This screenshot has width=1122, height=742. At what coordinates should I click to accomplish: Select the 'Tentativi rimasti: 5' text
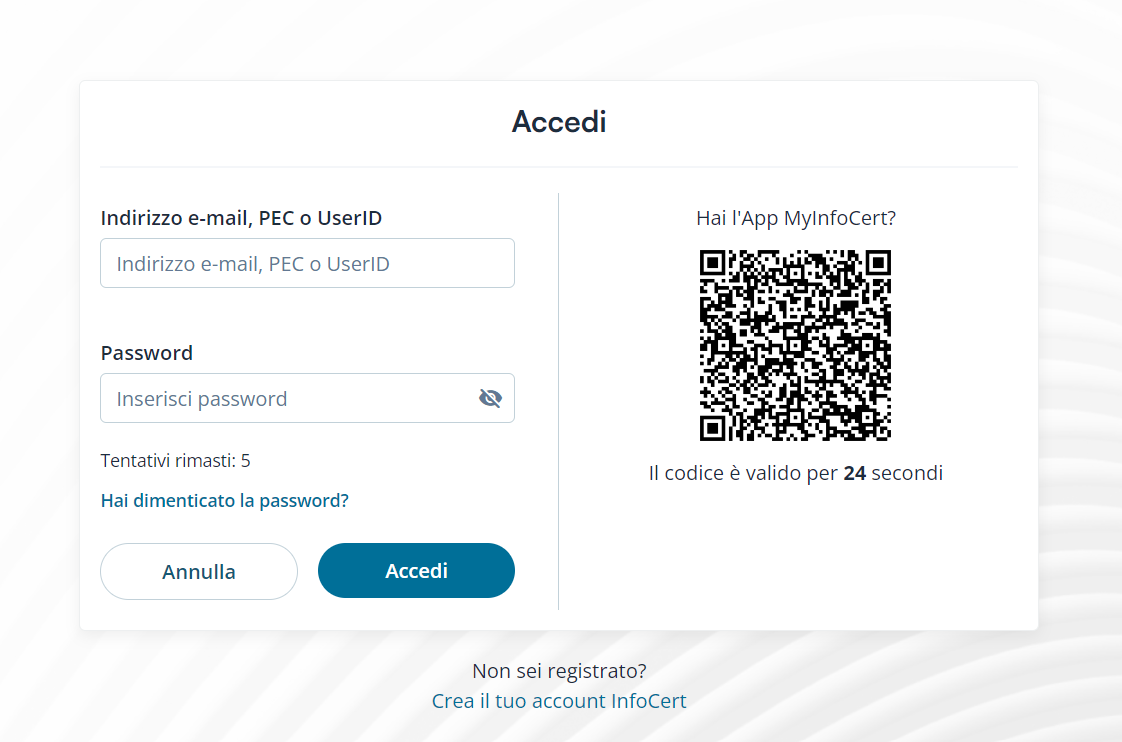click(176, 461)
